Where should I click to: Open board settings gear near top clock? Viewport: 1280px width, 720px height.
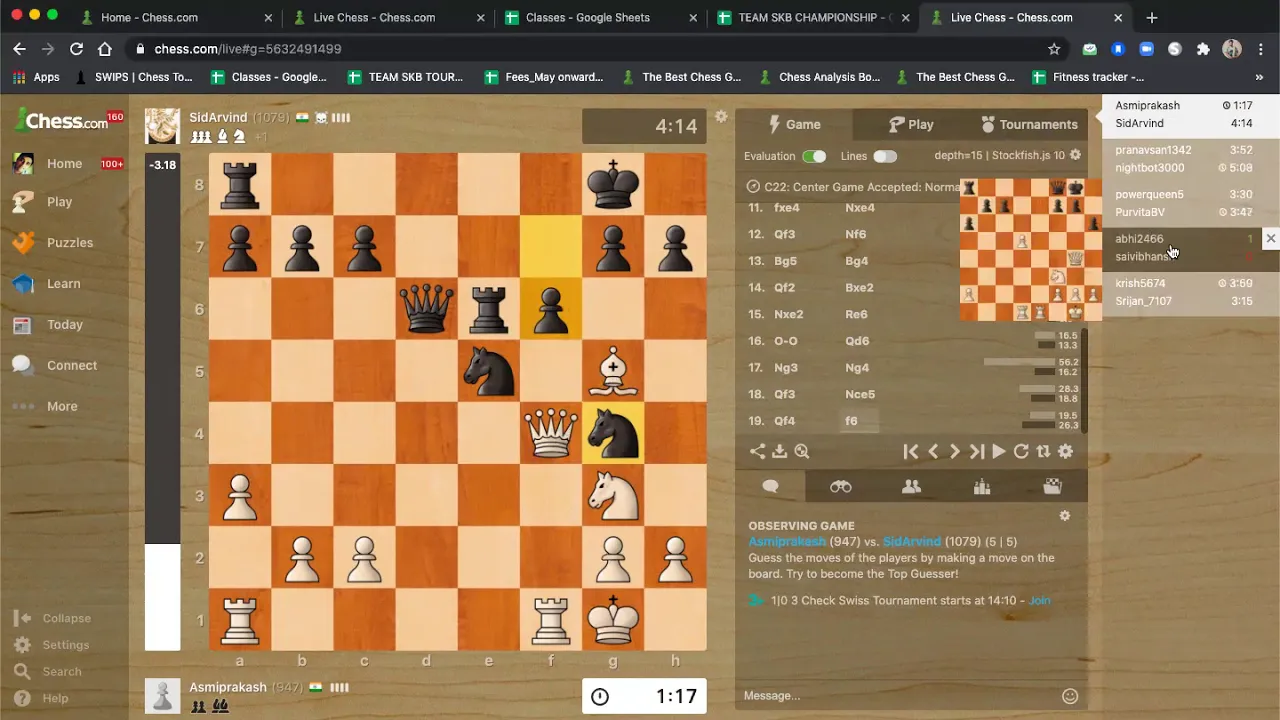(x=721, y=117)
